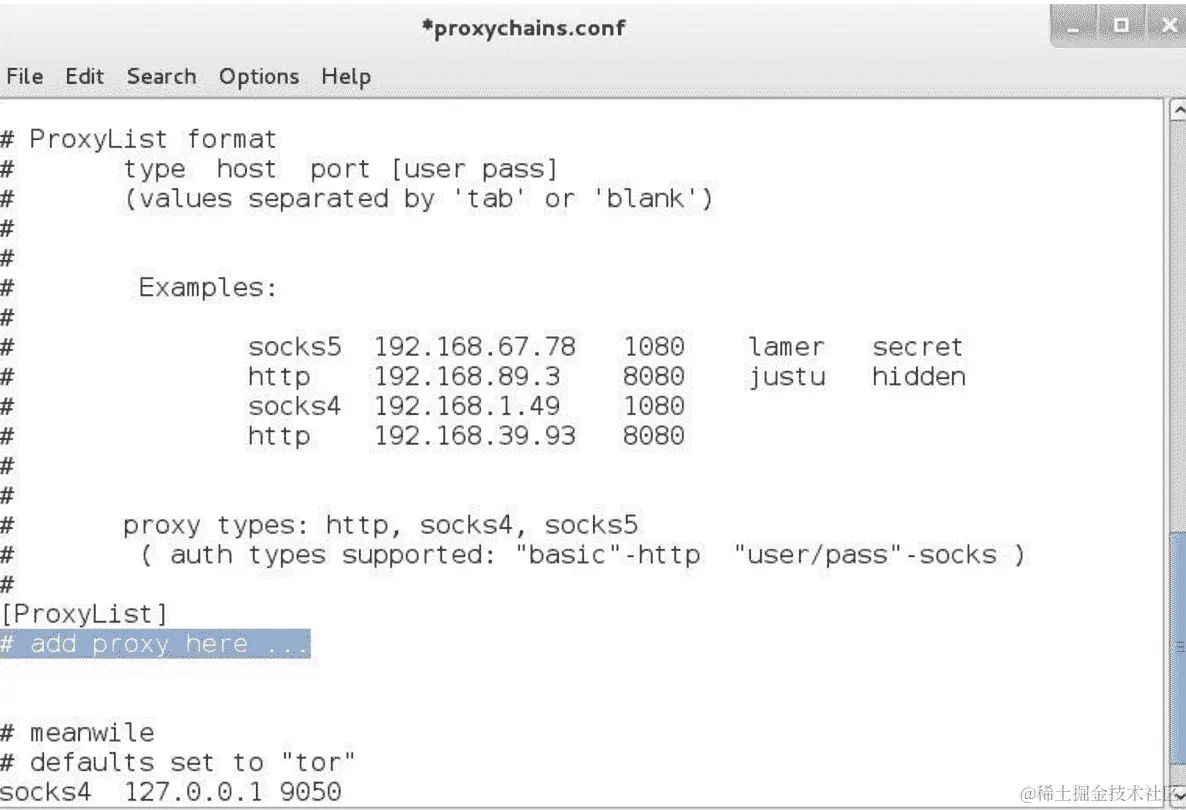Open the File menu

point(25,76)
